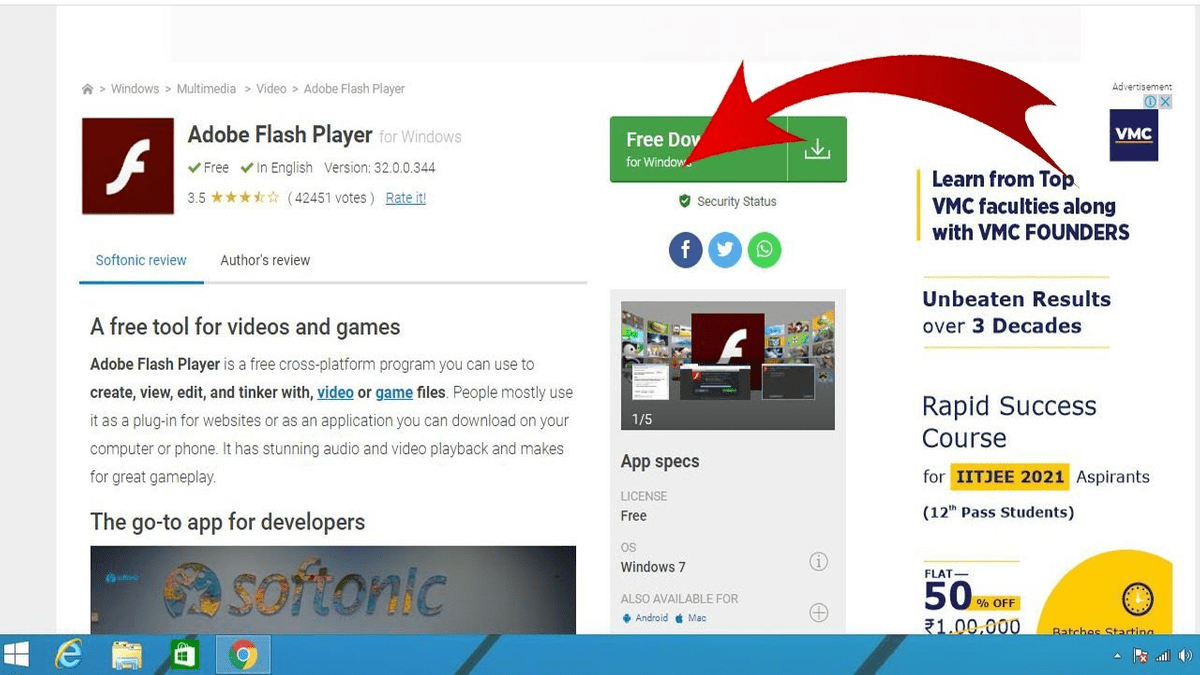Share the page via WhatsApp
This screenshot has height=675, width=1200.
pos(765,249)
